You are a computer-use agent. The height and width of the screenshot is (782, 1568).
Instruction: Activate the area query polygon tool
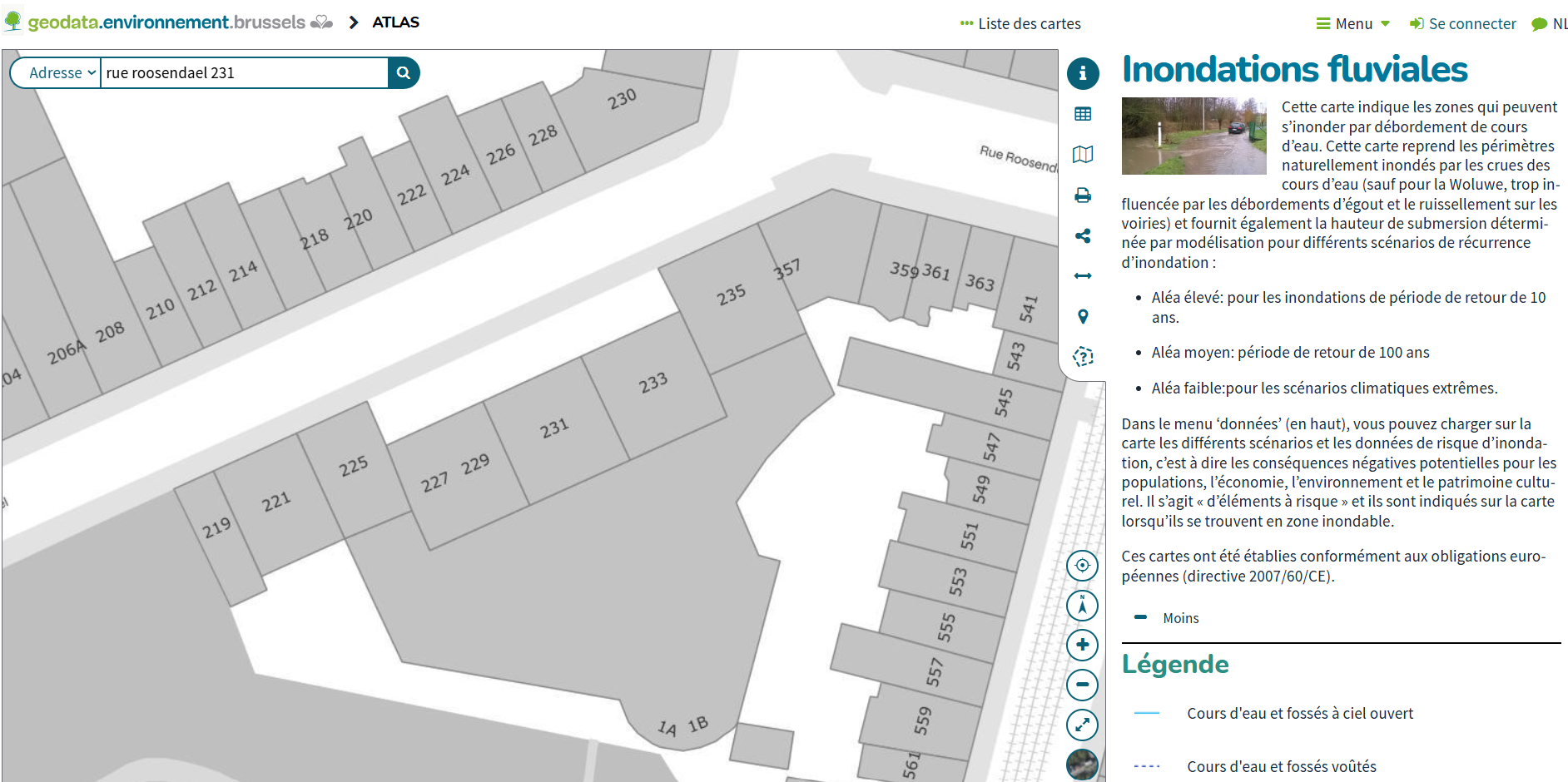tap(1082, 357)
